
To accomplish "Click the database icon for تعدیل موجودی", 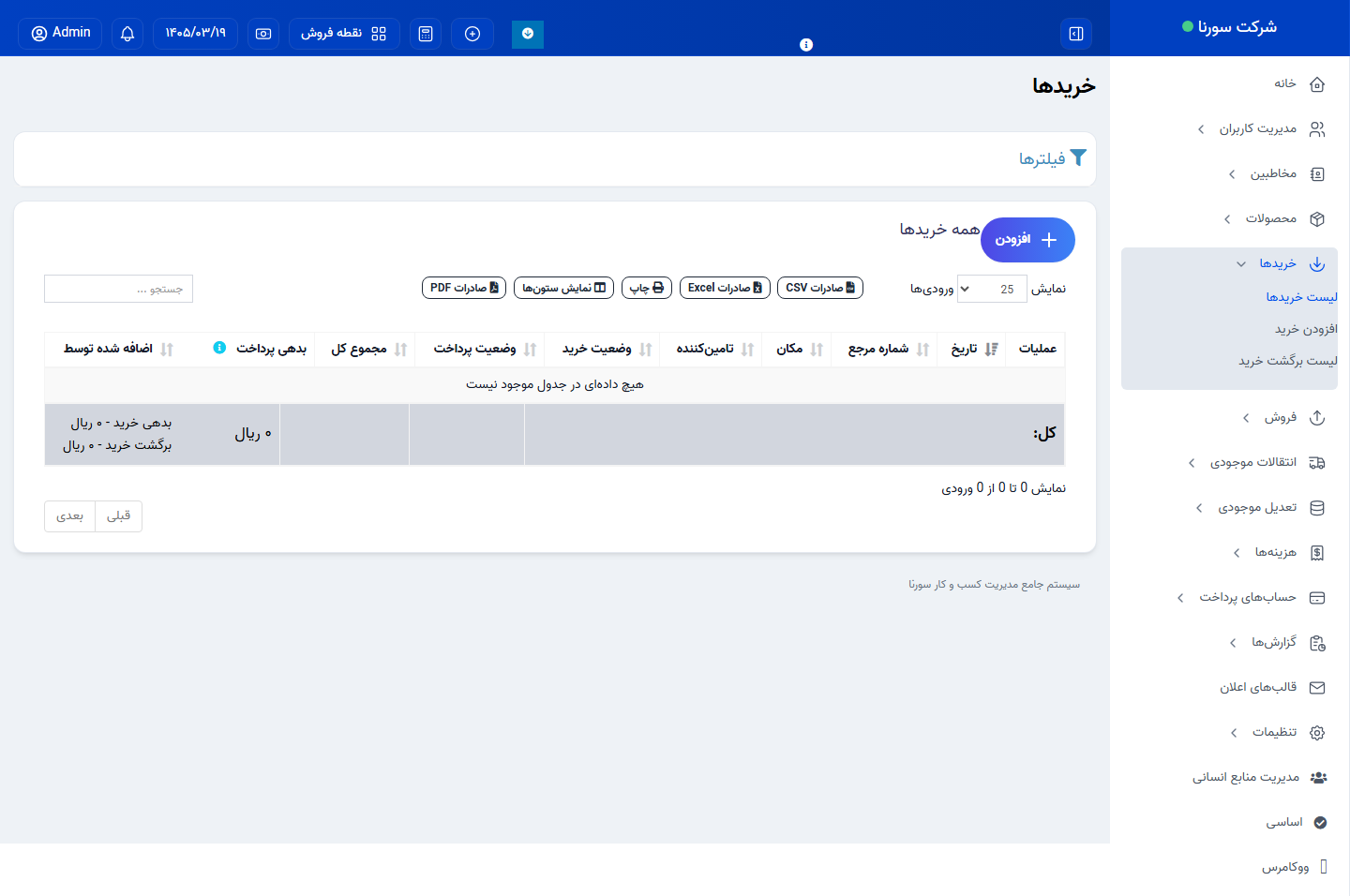I will click(x=1317, y=508).
